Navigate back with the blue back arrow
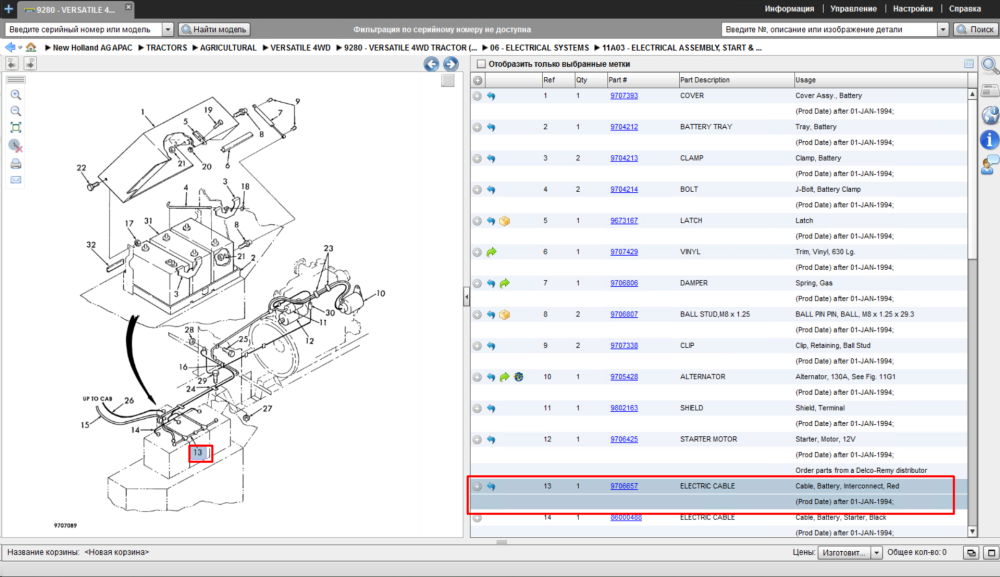1000x577 pixels. click(10, 47)
